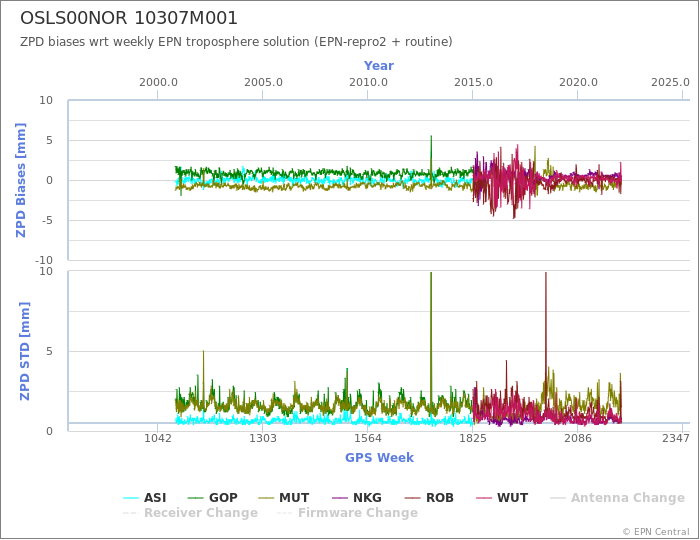Click the Year axis title
700x540 pixels.
[x=379, y=66]
